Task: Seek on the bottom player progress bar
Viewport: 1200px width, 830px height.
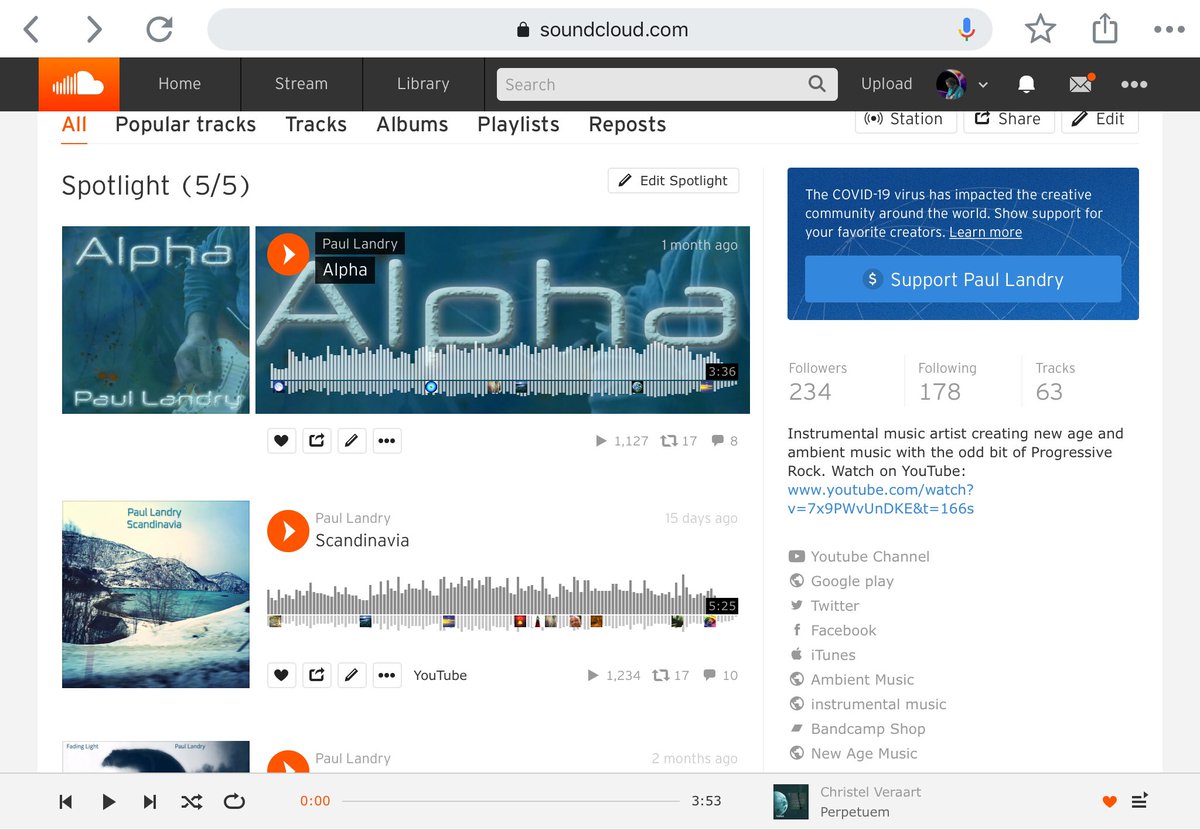Action: [x=510, y=801]
